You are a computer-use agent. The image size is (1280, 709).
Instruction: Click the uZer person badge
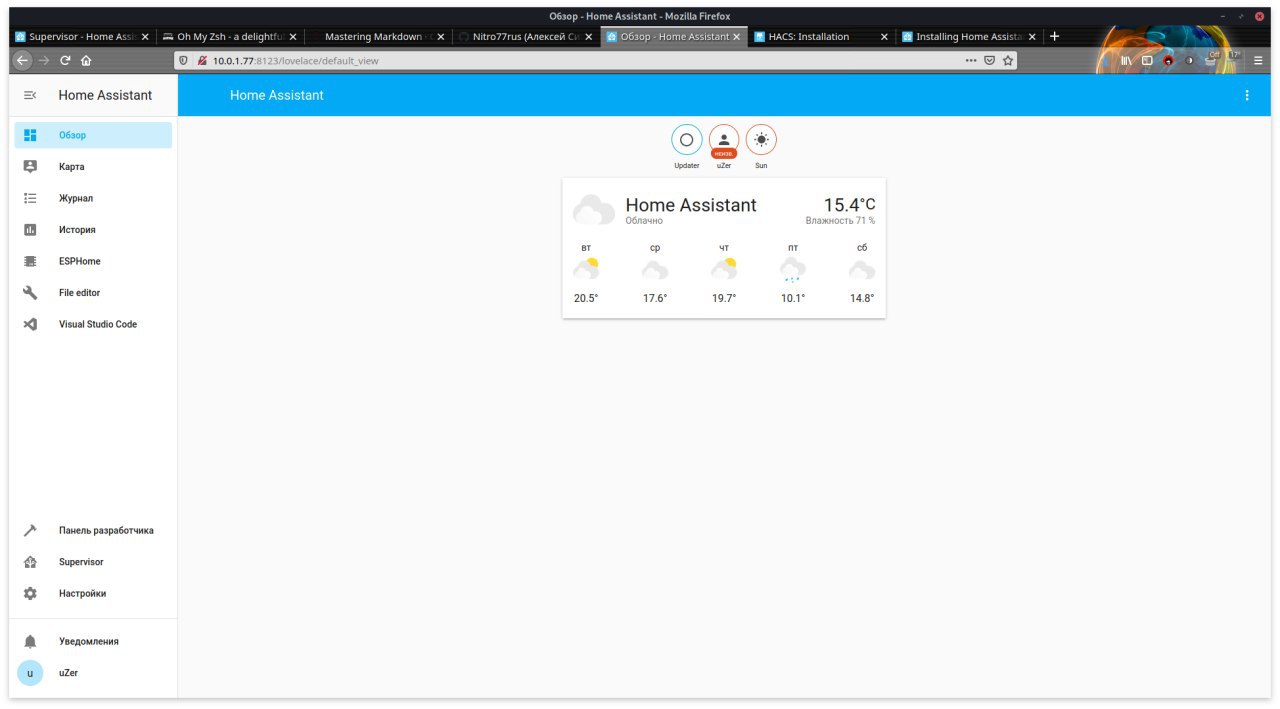(724, 140)
